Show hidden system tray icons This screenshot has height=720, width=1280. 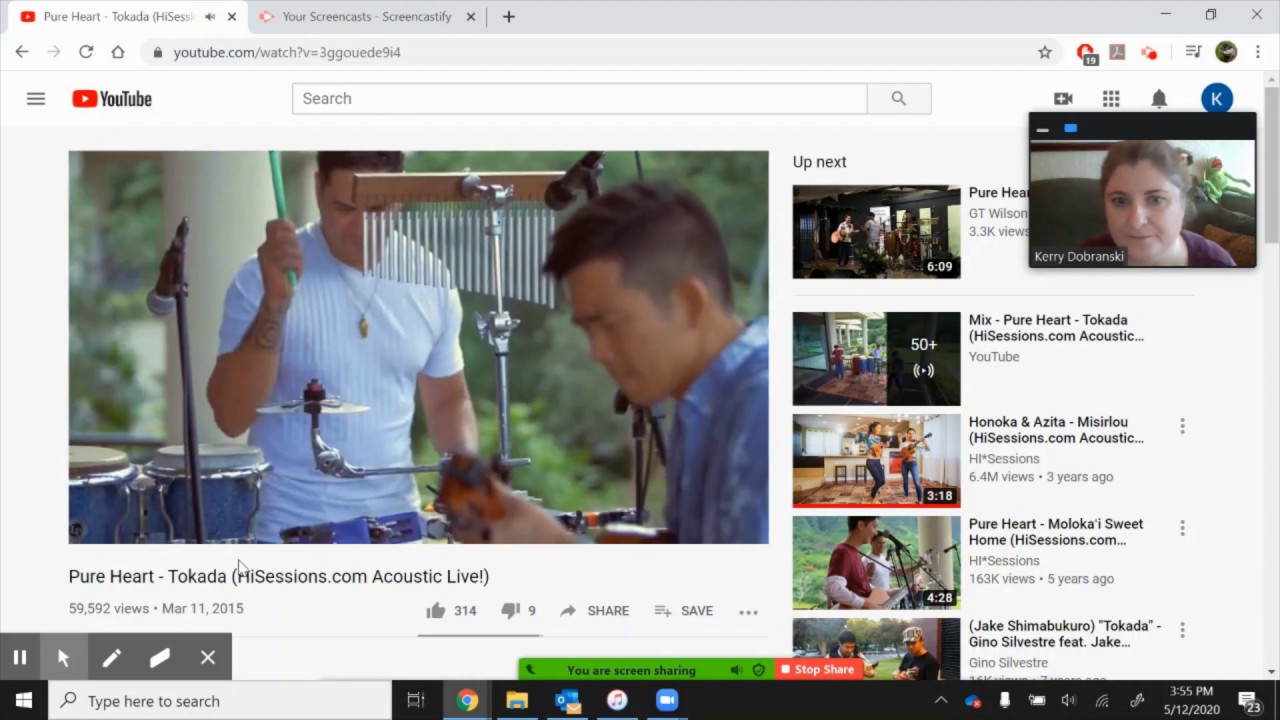click(940, 701)
